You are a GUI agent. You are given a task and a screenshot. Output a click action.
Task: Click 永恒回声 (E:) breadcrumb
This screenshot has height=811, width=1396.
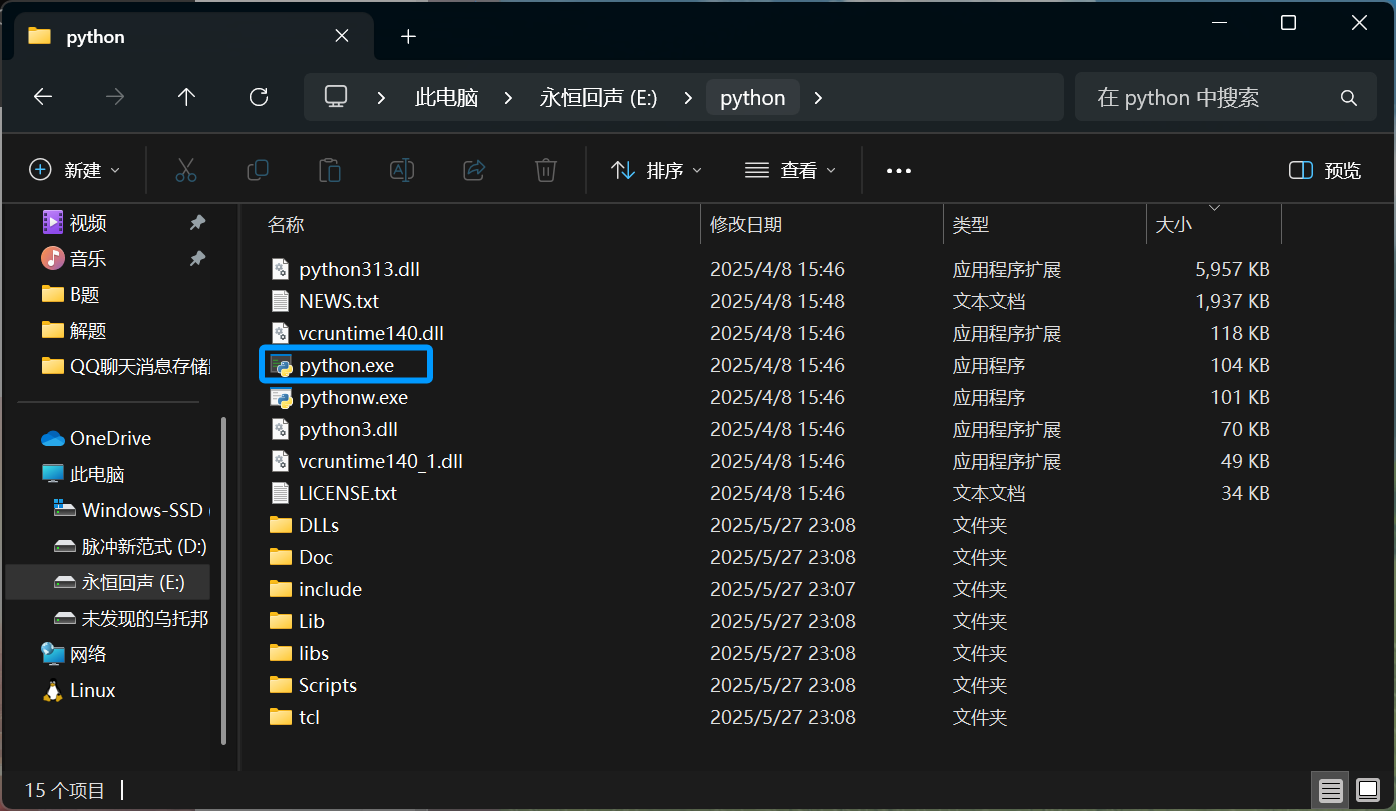598,98
